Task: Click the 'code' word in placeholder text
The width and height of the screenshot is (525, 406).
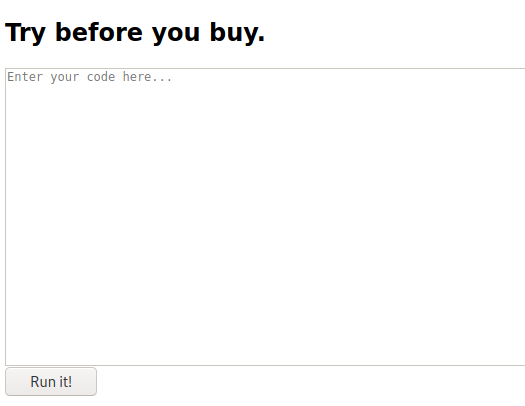Action: click(101, 77)
